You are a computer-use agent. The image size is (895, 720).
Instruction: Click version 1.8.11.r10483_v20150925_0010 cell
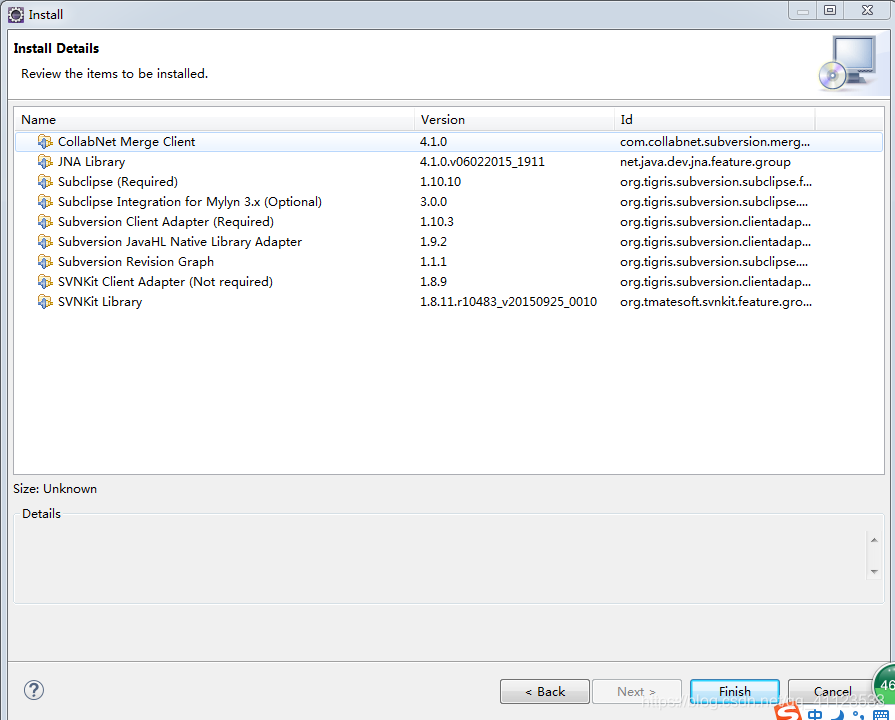pyautogui.click(x=509, y=301)
